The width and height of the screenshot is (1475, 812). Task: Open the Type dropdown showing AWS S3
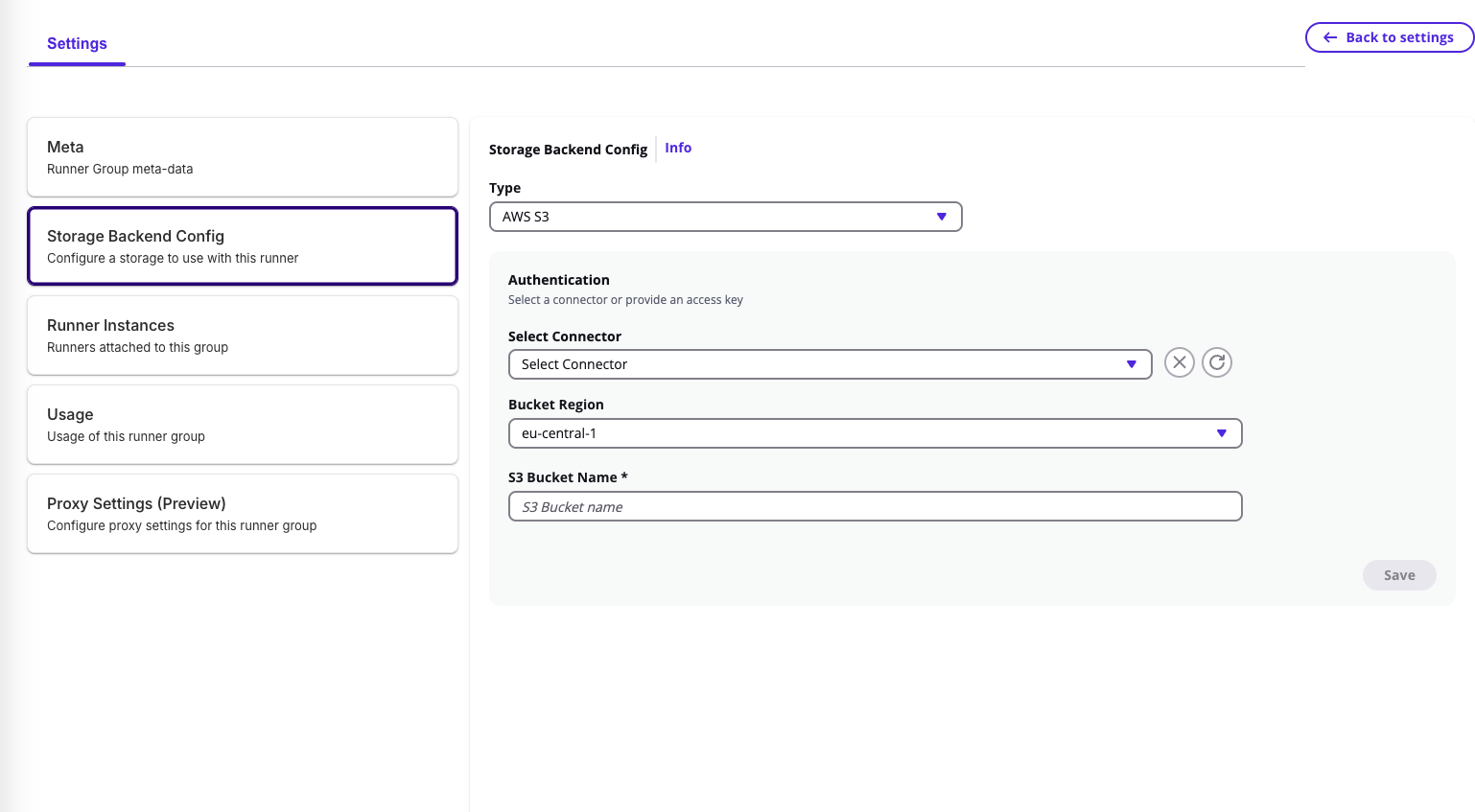coord(726,217)
